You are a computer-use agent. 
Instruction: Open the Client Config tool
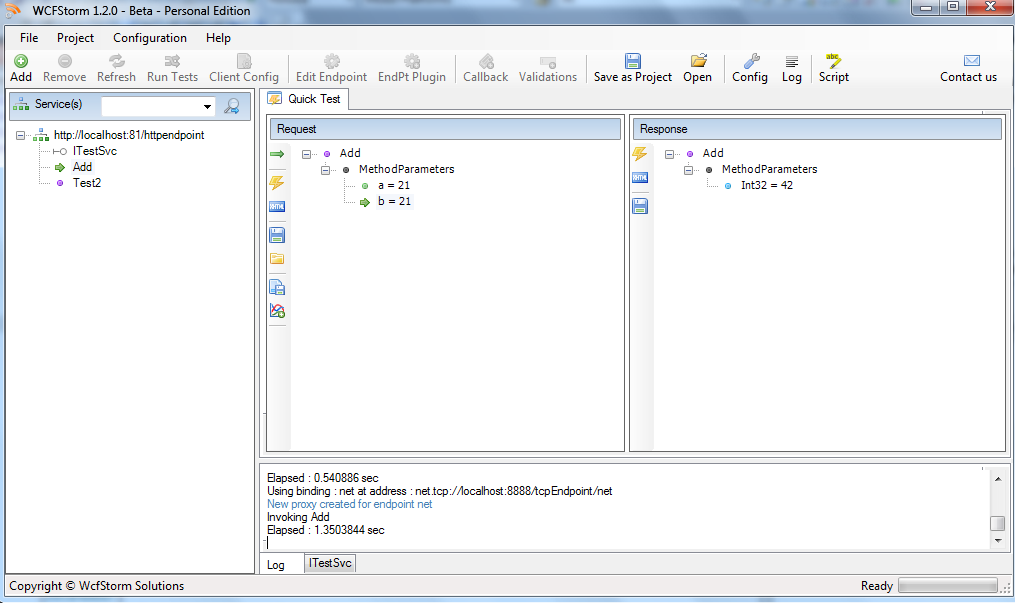point(243,68)
